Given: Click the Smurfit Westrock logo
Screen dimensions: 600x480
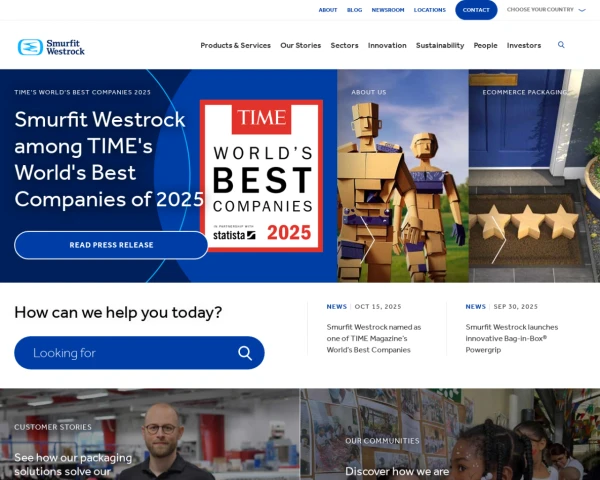Looking at the screenshot, I should [51, 47].
